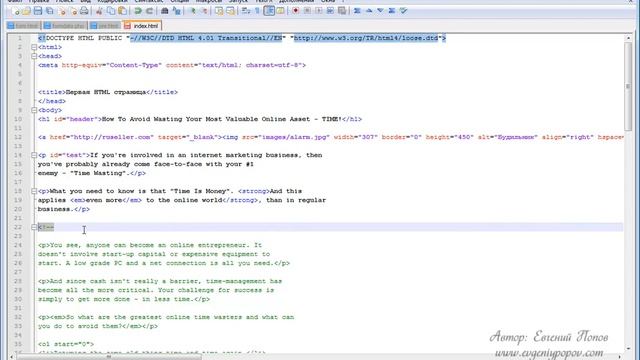Click the title tag text on line 7
Screen dimensions: 640x360
(108, 92)
